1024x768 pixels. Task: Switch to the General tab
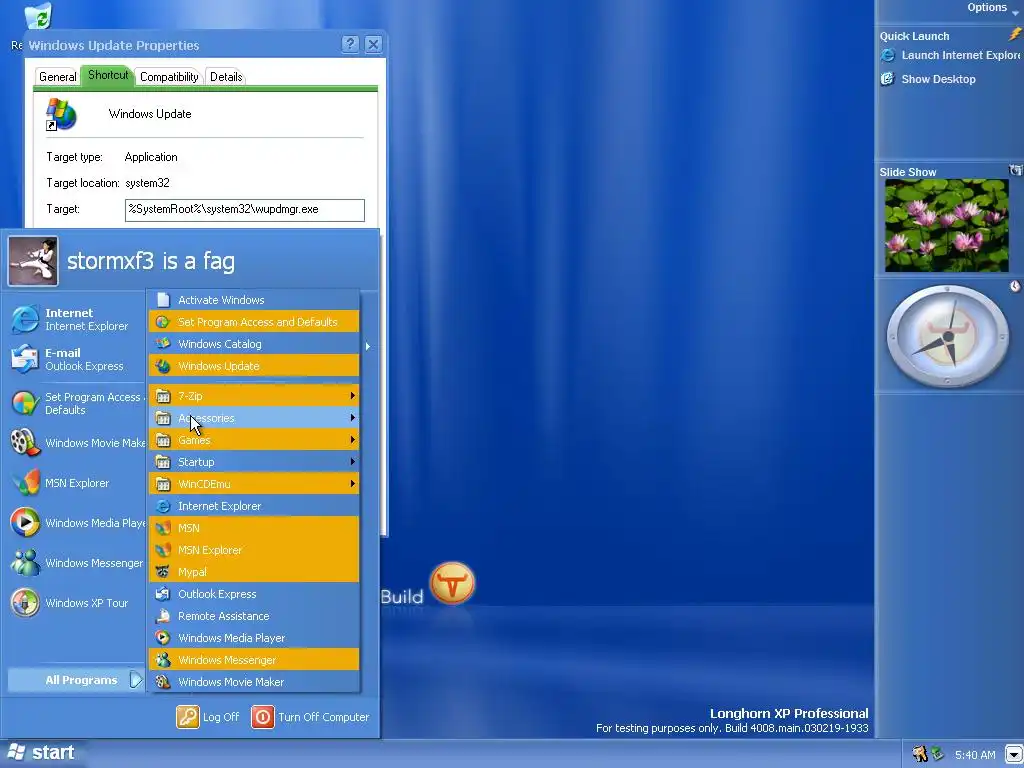(x=57, y=77)
